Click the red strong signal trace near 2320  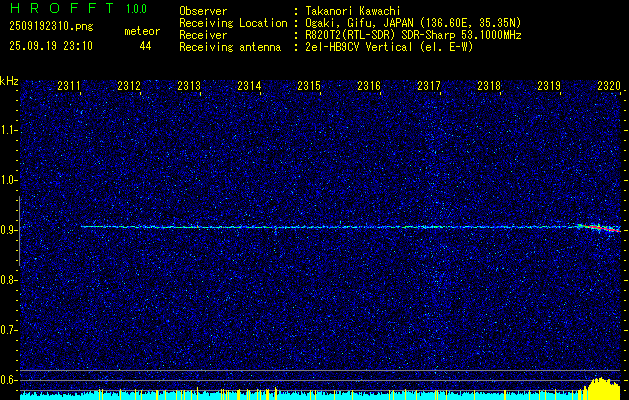(599, 228)
